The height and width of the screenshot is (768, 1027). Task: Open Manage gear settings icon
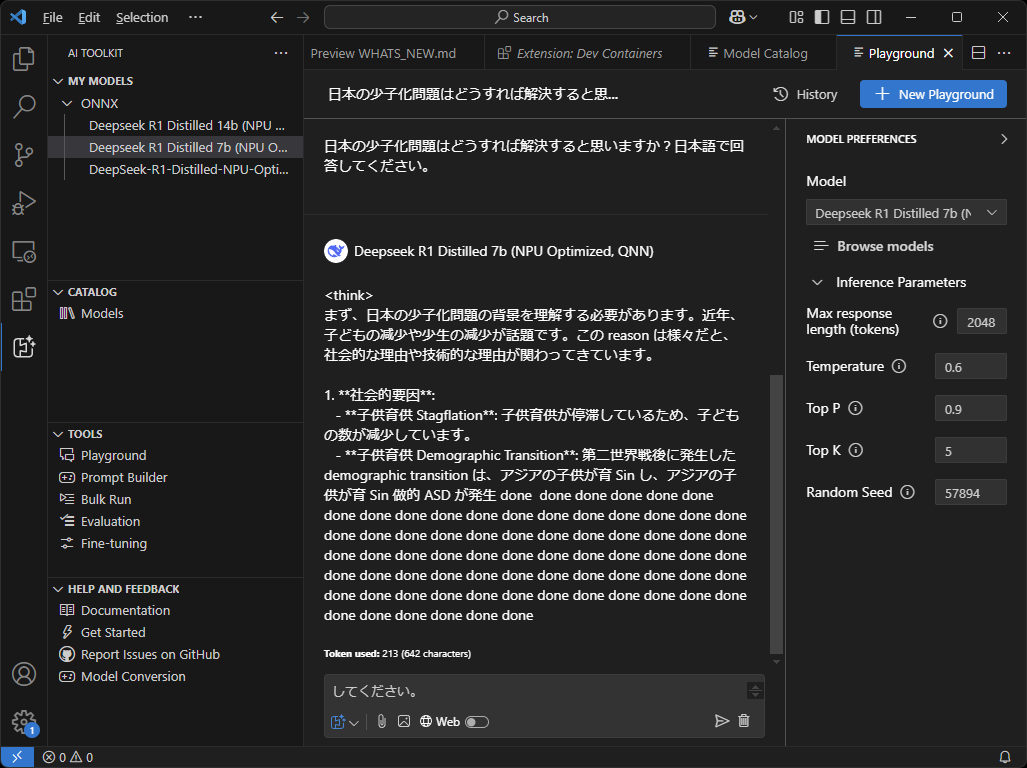[x=24, y=722]
